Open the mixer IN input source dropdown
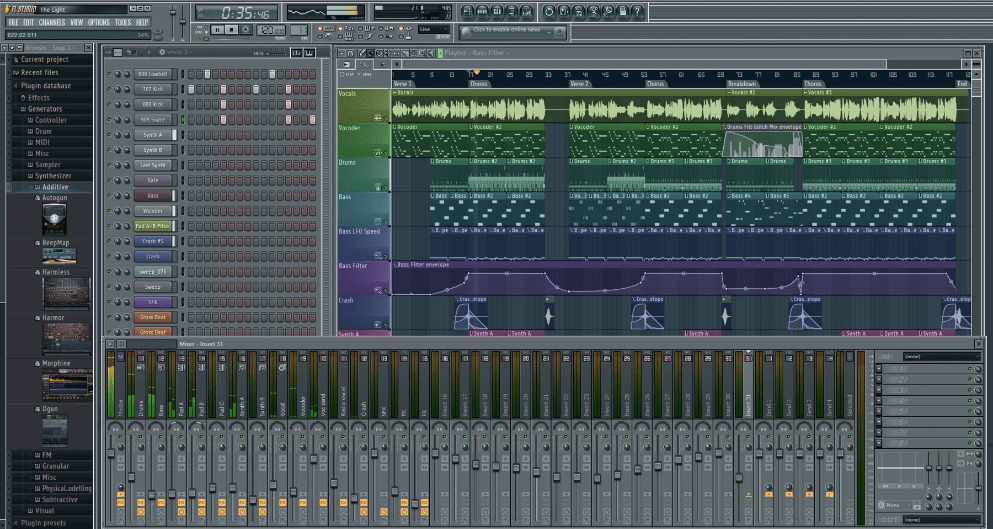Viewport: 993px width, 529px height. (941, 357)
